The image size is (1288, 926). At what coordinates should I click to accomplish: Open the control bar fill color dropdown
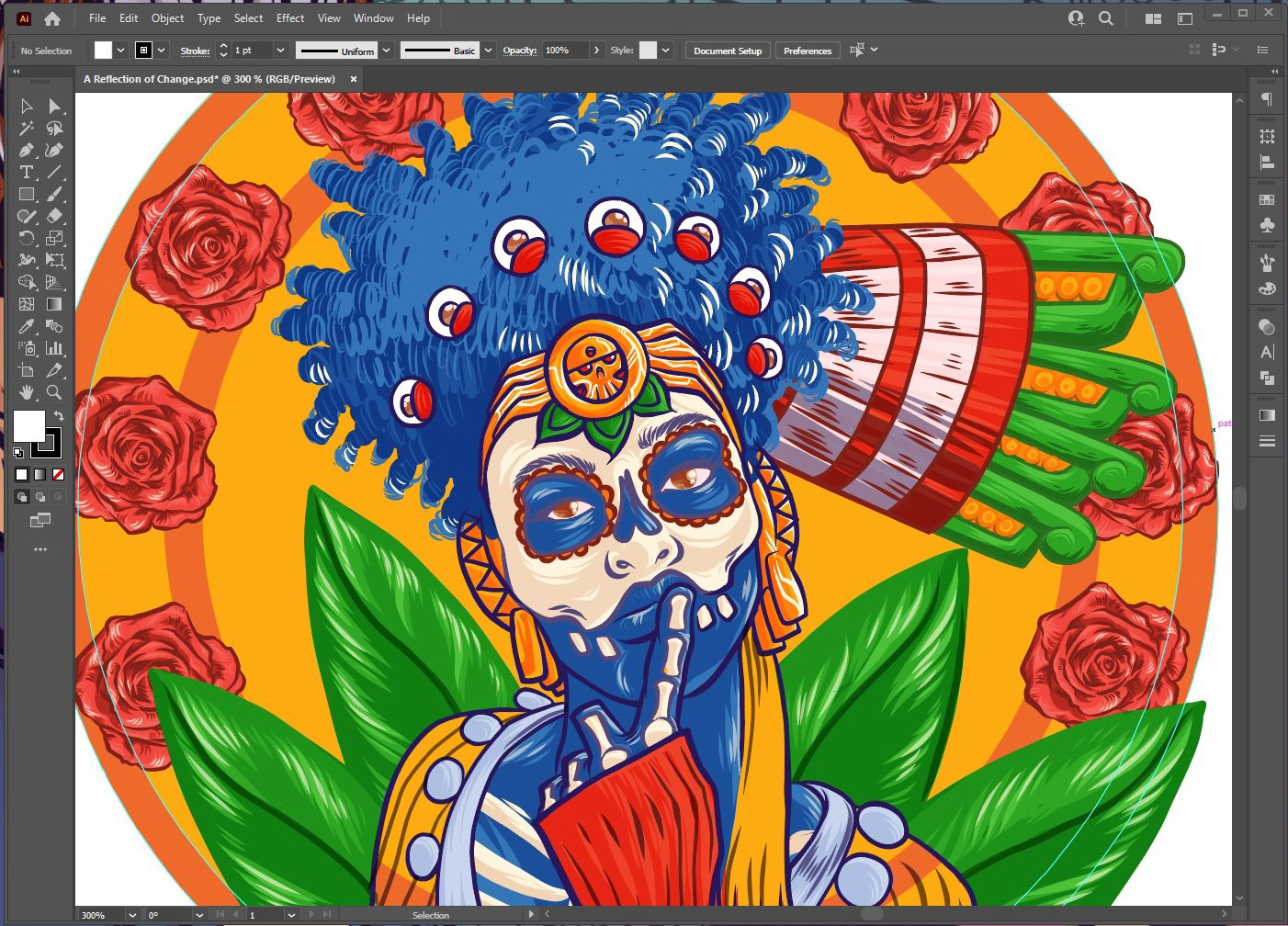[x=120, y=51]
